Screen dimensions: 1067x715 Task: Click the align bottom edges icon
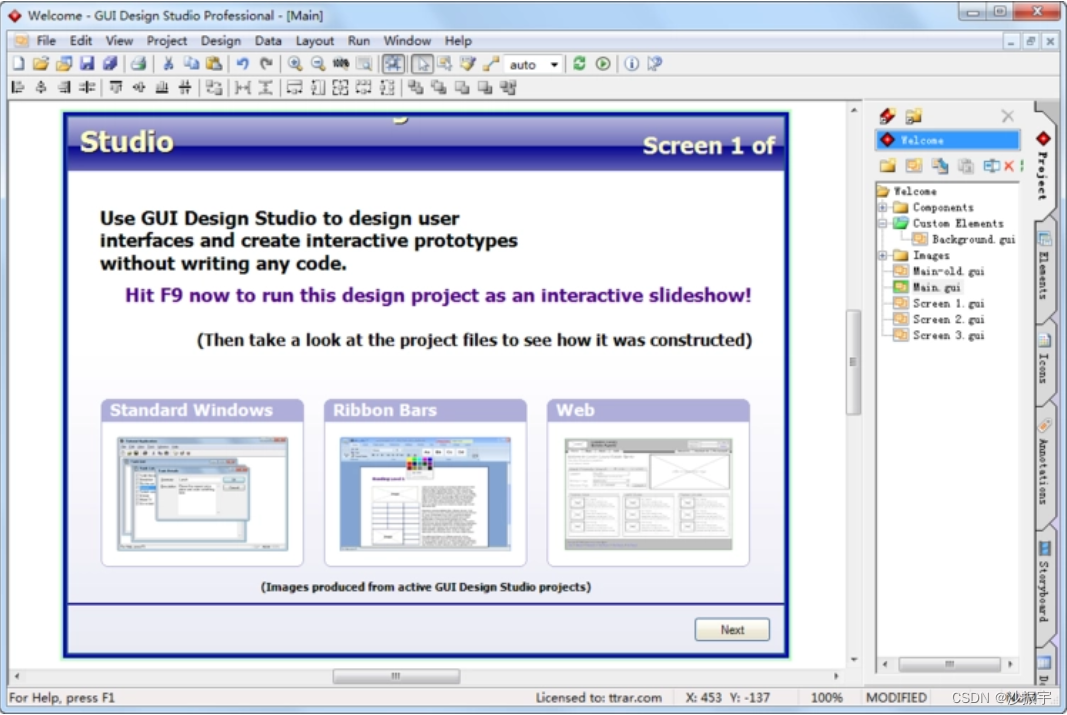pos(162,88)
